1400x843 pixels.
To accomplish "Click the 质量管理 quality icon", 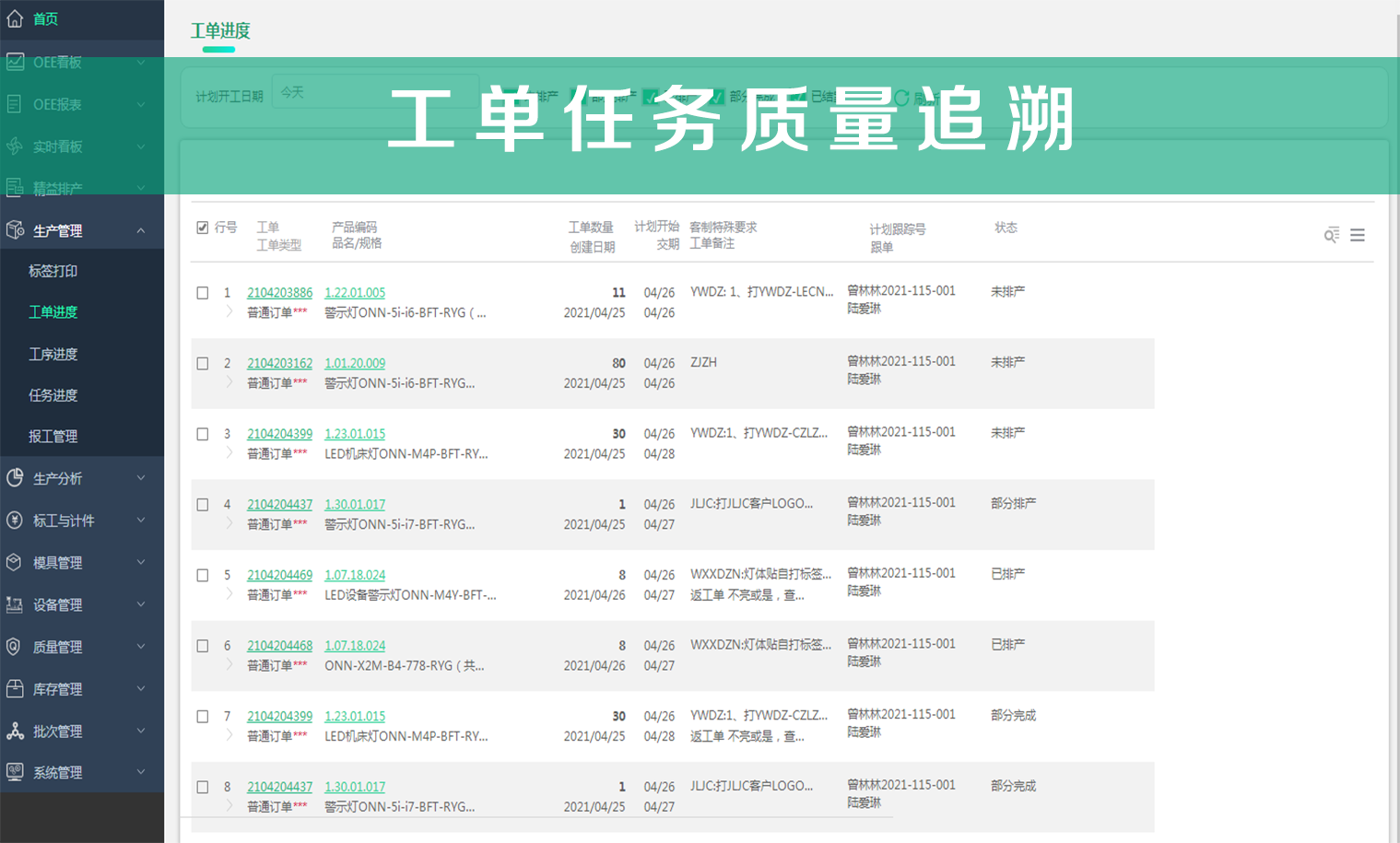I will (x=13, y=646).
